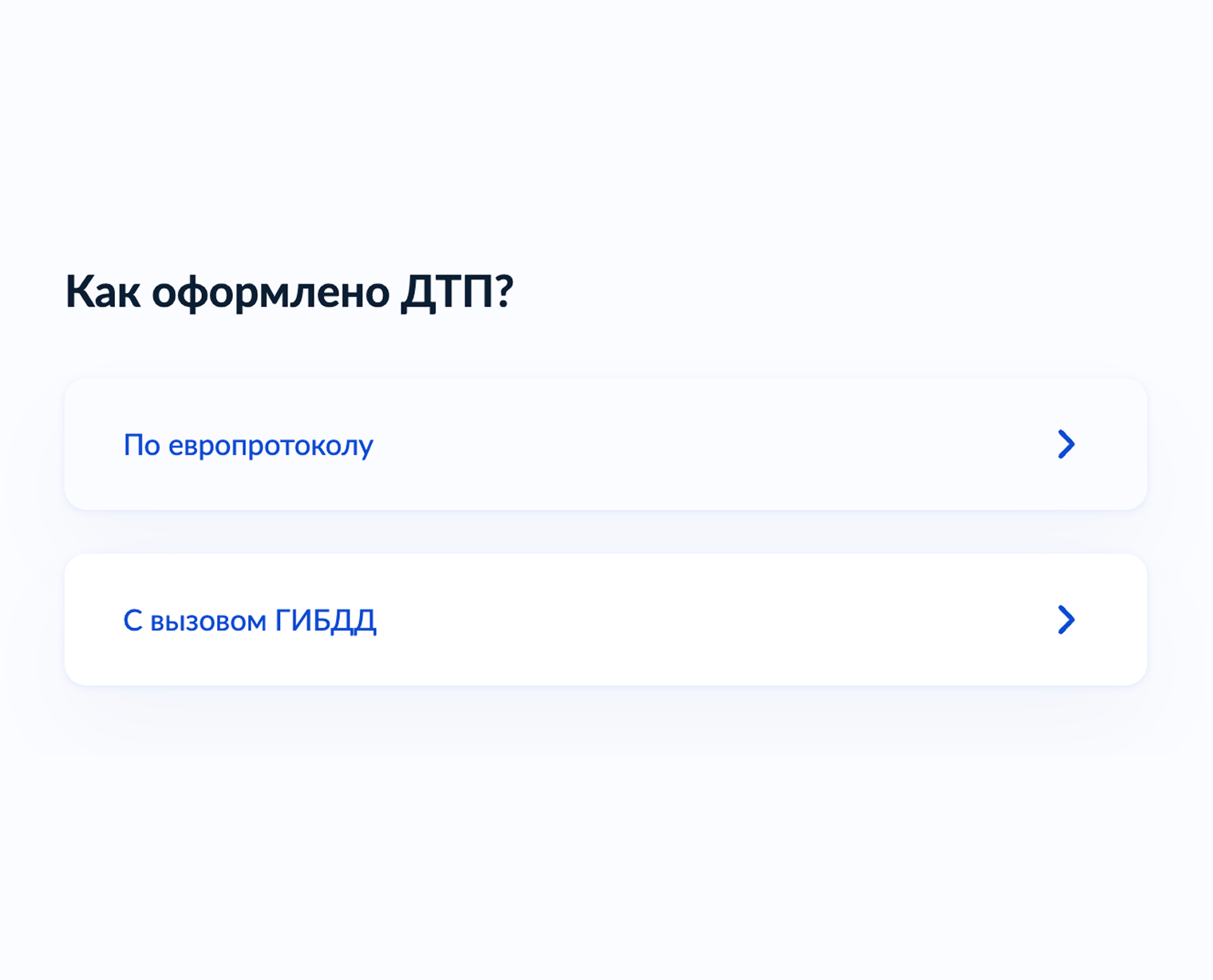Choose the first answer card, По европротоколу
Viewport: 1213px width, 980px height.
(x=605, y=445)
